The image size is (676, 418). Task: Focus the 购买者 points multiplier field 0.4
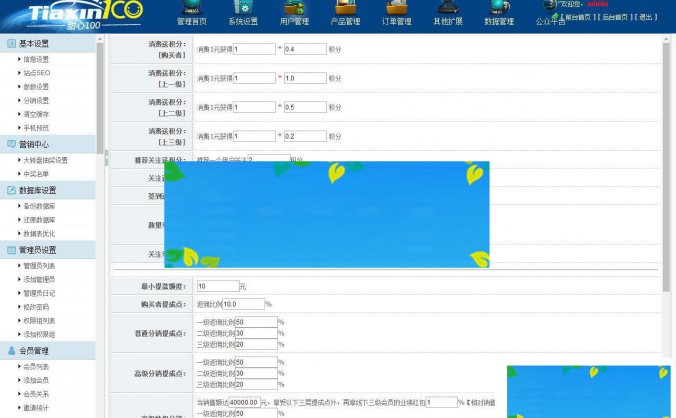click(x=305, y=49)
